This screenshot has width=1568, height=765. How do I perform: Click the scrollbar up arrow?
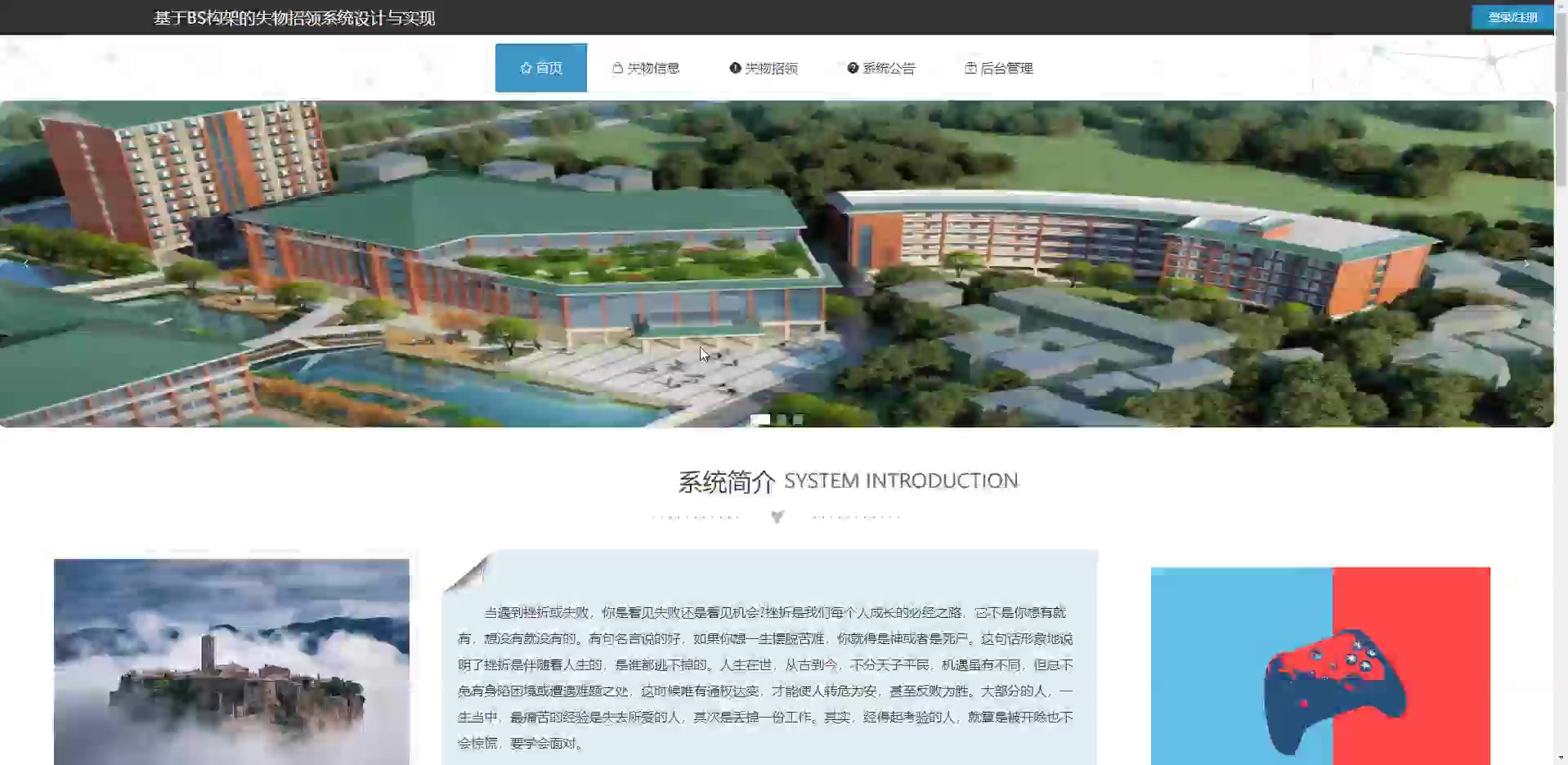click(x=1561, y=6)
